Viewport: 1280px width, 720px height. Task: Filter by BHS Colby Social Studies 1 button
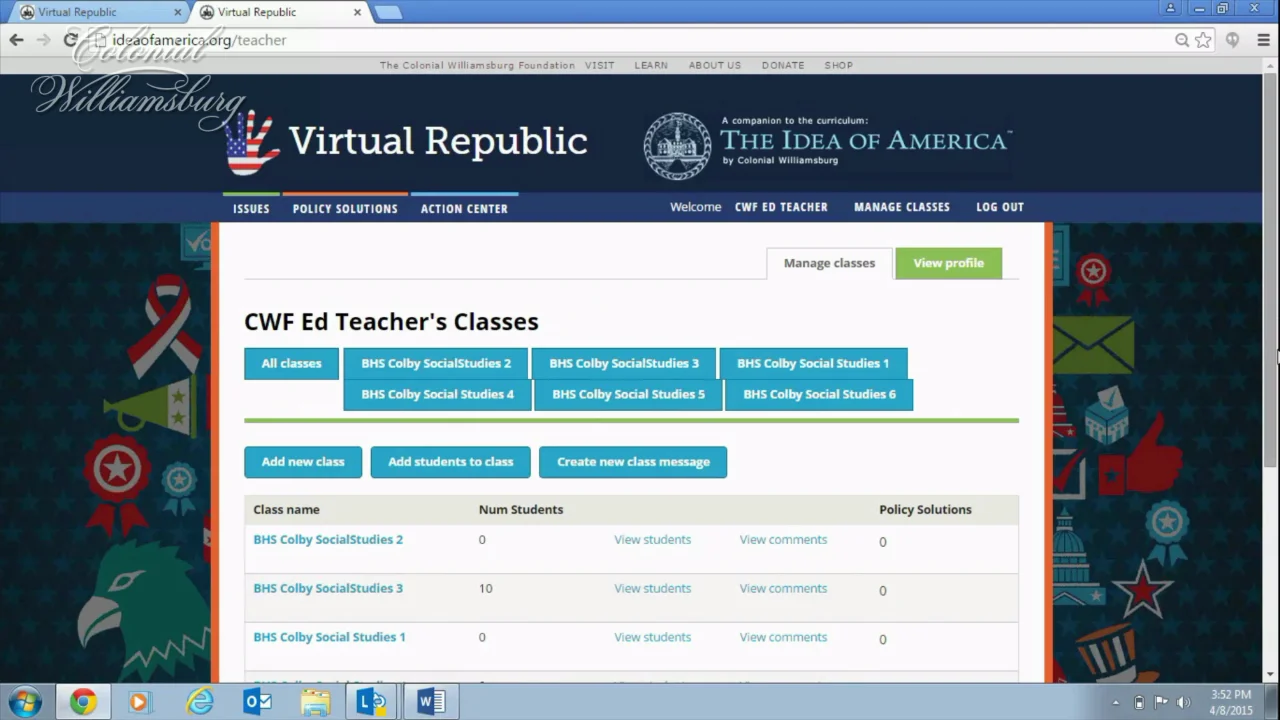(813, 363)
